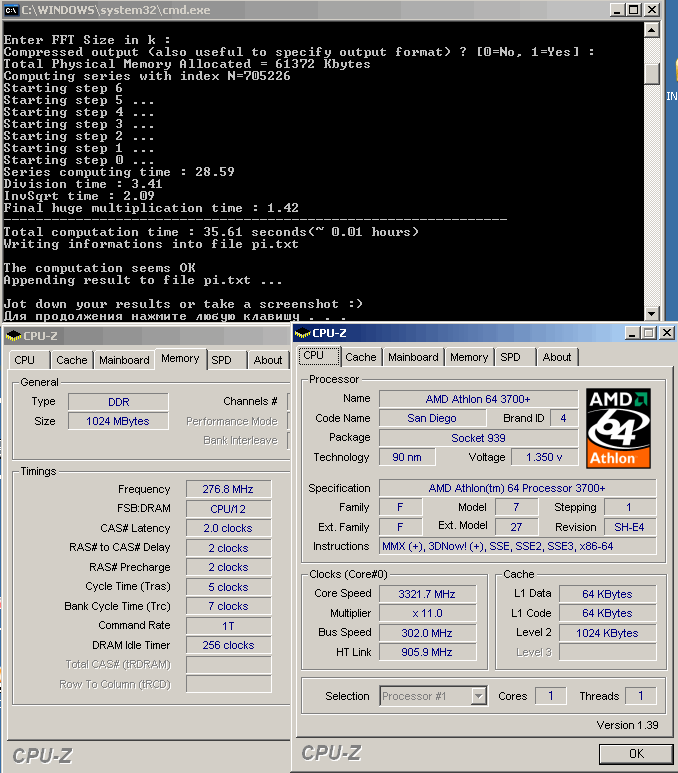Click memory Type value DDR
Screen dimensions: 678x773
click(x=118, y=402)
